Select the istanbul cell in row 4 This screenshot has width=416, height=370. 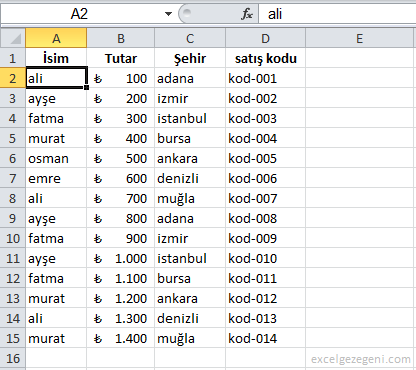pos(190,118)
